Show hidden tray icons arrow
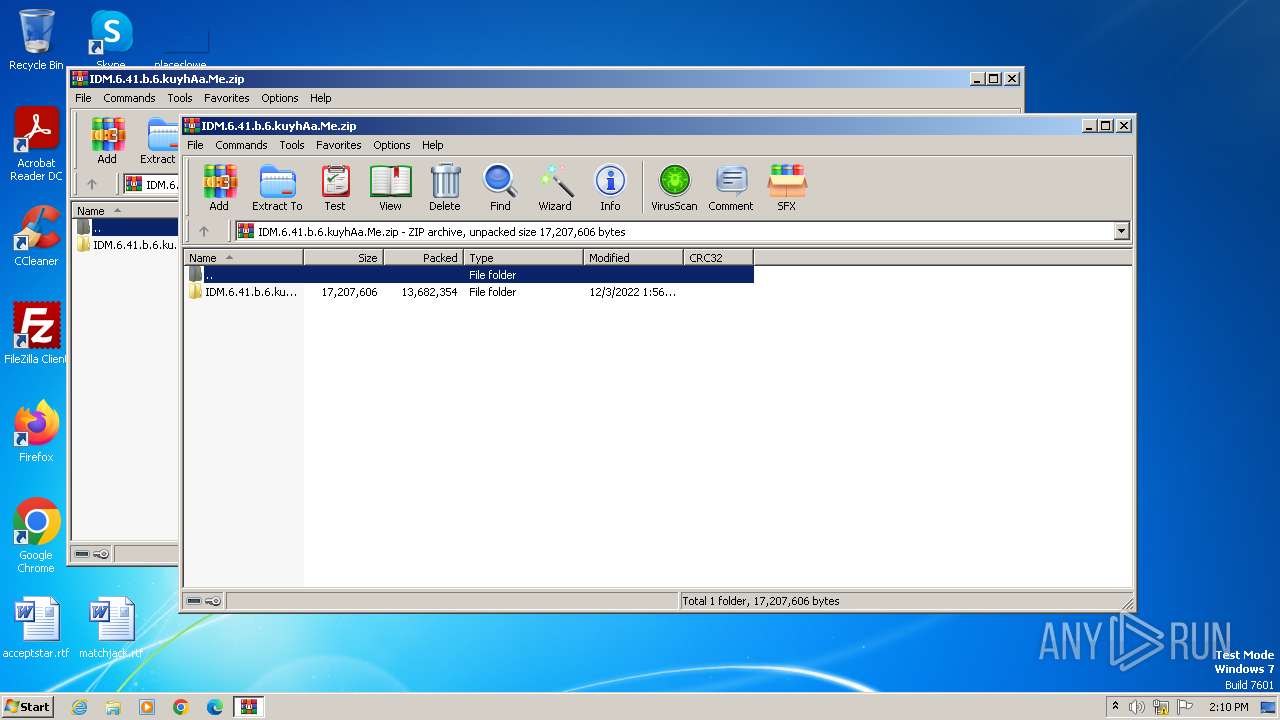 1115,706
